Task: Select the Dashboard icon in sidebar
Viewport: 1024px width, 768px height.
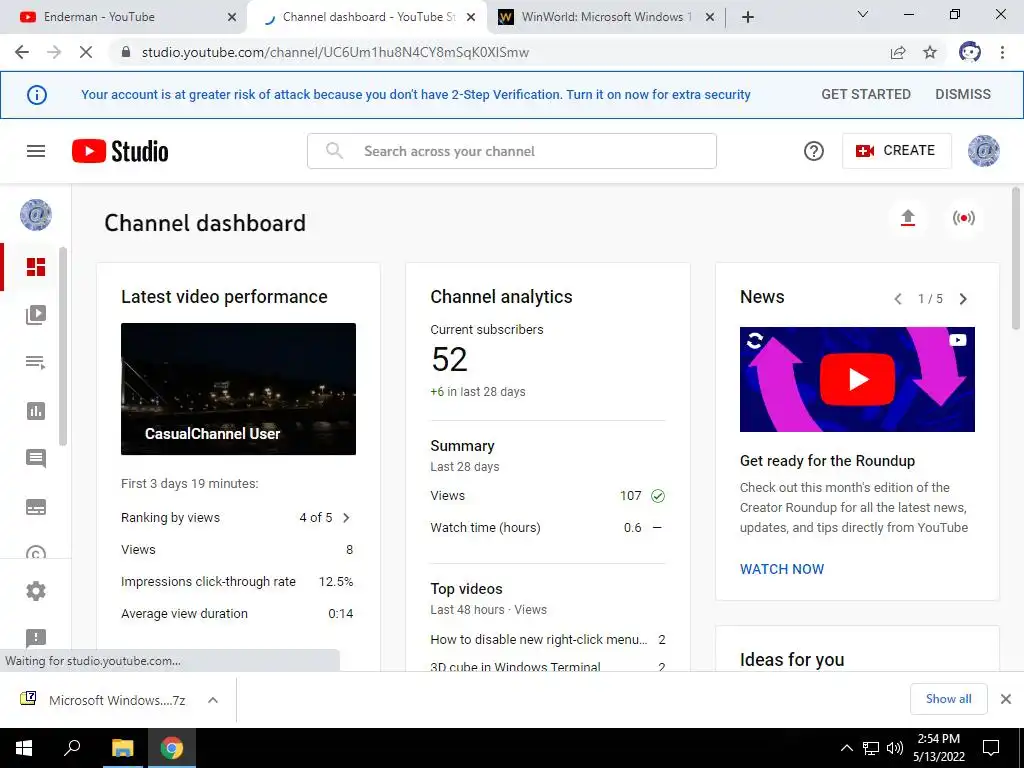Action: coord(36,267)
